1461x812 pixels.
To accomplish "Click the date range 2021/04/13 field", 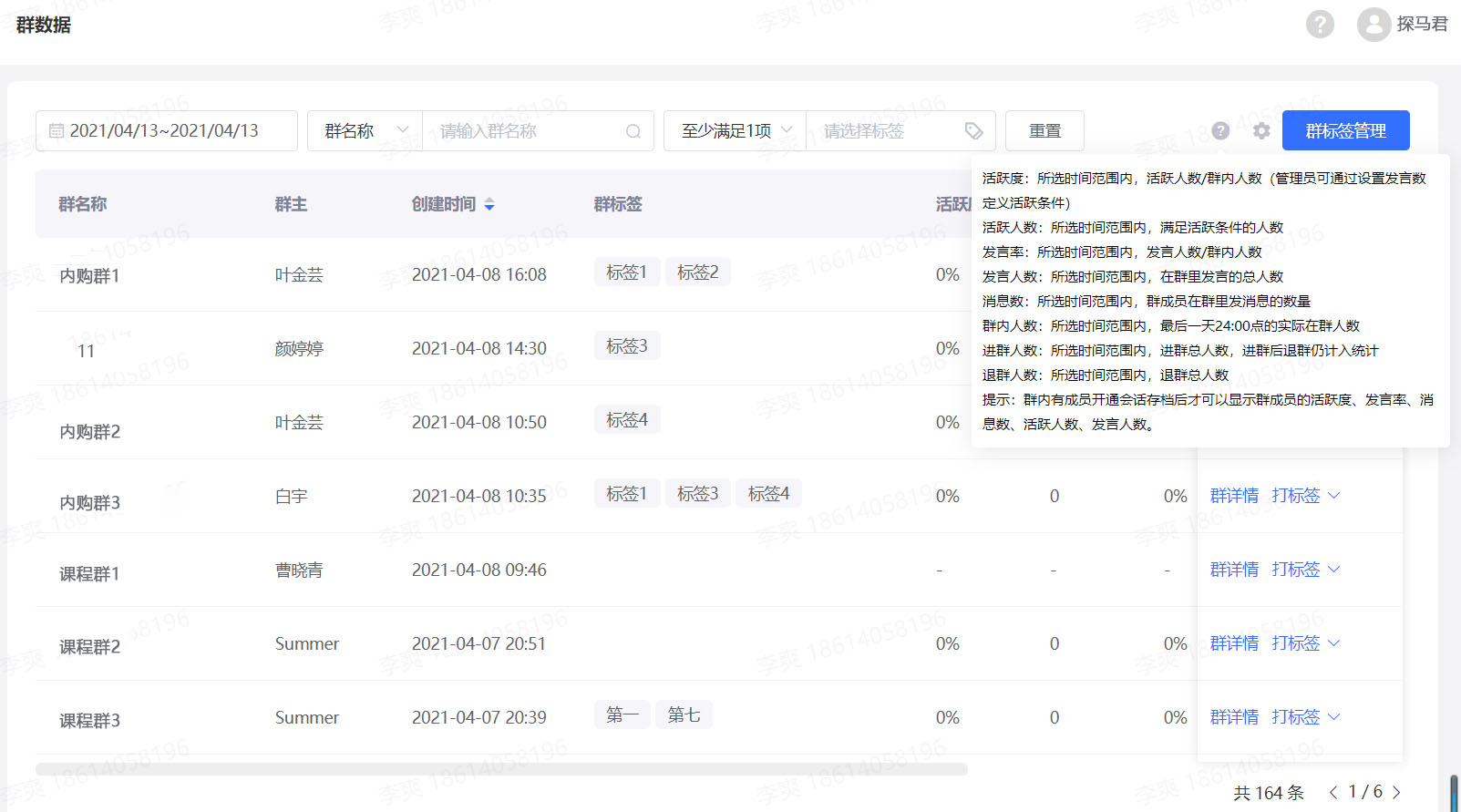I will pyautogui.click(x=167, y=131).
